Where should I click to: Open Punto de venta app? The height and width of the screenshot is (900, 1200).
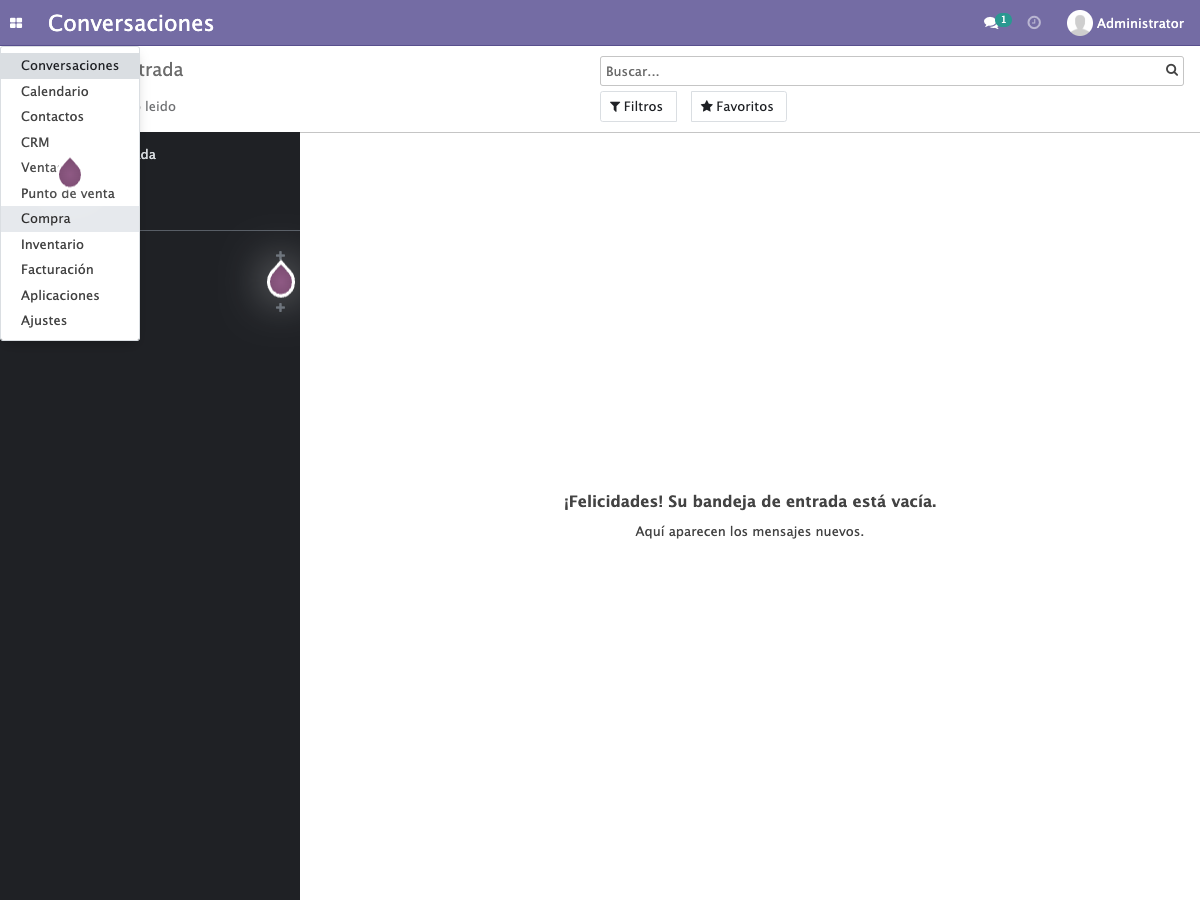[70, 193]
